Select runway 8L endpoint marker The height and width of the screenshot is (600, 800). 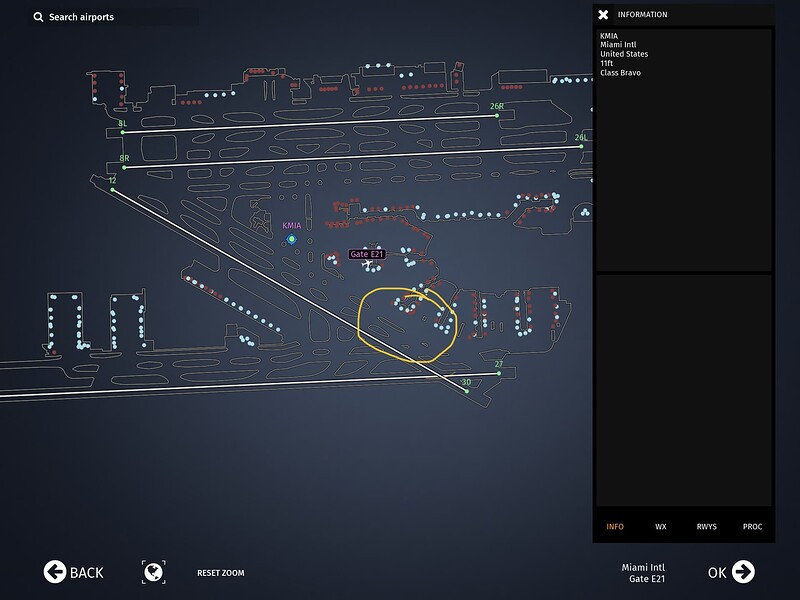click(x=122, y=132)
